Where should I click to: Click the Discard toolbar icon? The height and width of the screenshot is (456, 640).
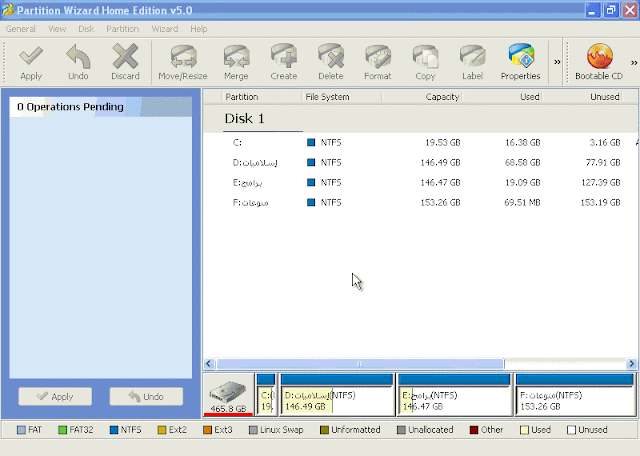coord(125,62)
